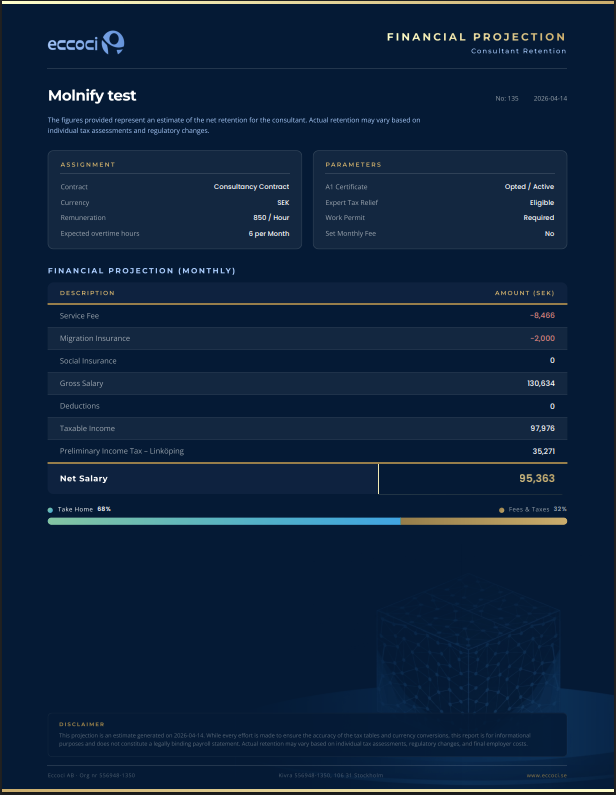616x795 pixels.
Task: Click the Expert Tax Relief label
Action: 351,203
